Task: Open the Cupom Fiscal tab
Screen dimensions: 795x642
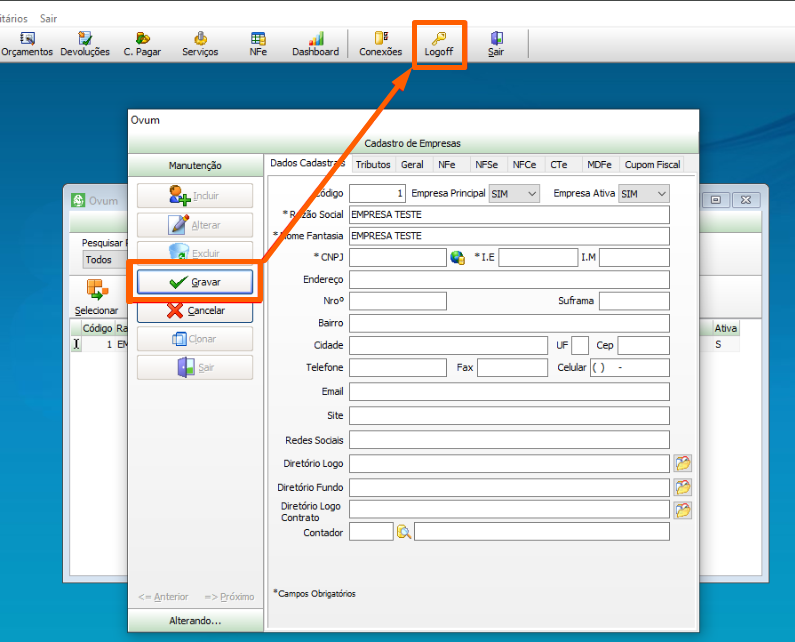Action: point(652,165)
